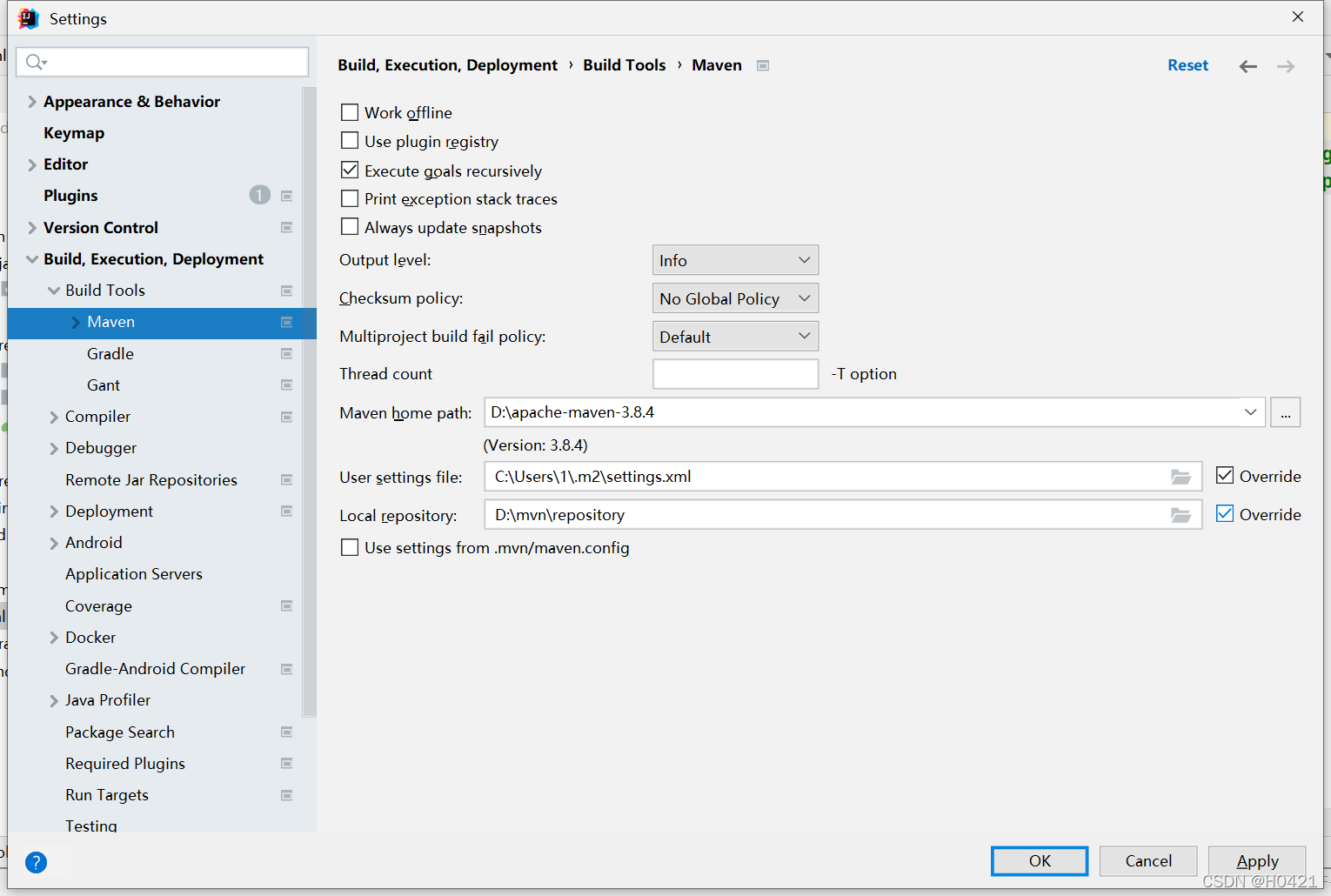Image resolution: width=1331 pixels, height=896 pixels.
Task: Enable the Work offline checkbox
Action: click(350, 112)
